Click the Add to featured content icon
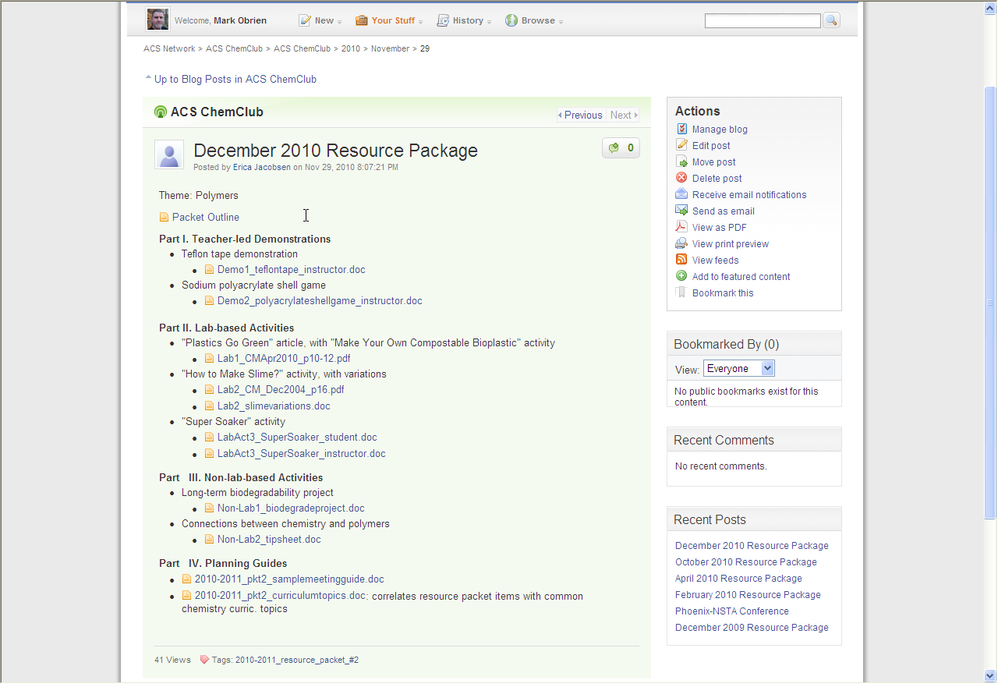Image resolution: width=998 pixels, height=684 pixels. click(681, 276)
